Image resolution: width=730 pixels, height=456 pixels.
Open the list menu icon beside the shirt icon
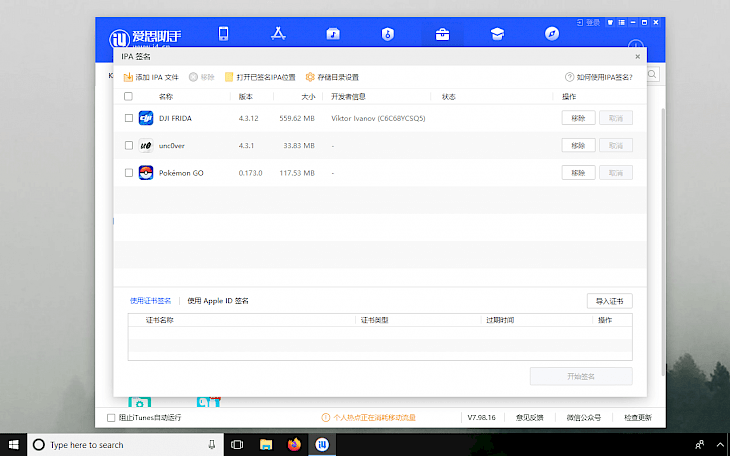tap(622, 22)
